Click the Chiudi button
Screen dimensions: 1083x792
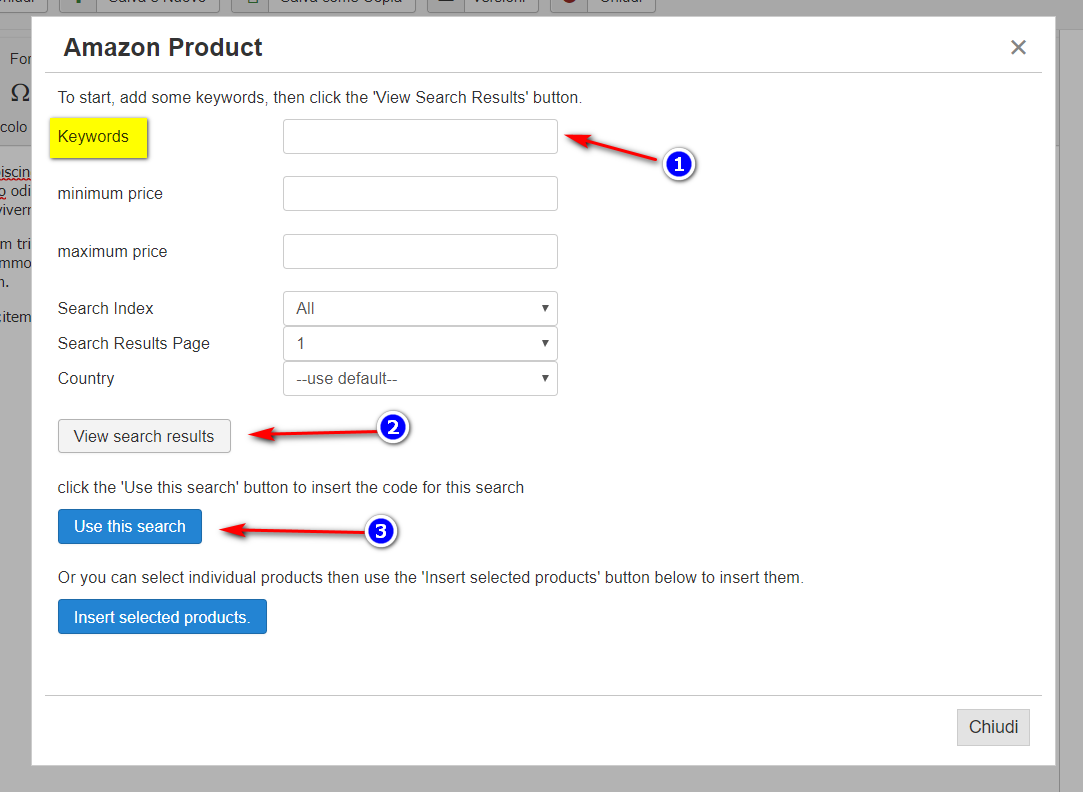(x=993, y=727)
